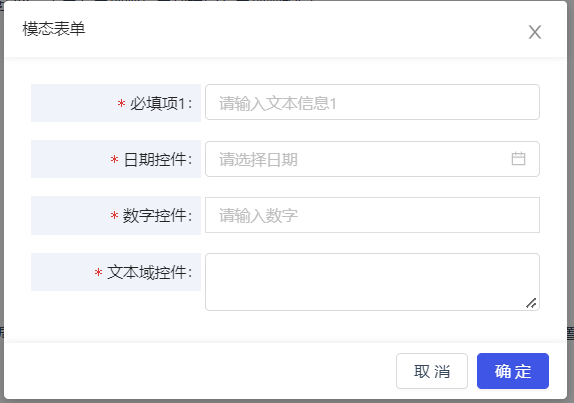Click inside the 文本域控件 textarea
The image size is (574, 403).
(372, 282)
